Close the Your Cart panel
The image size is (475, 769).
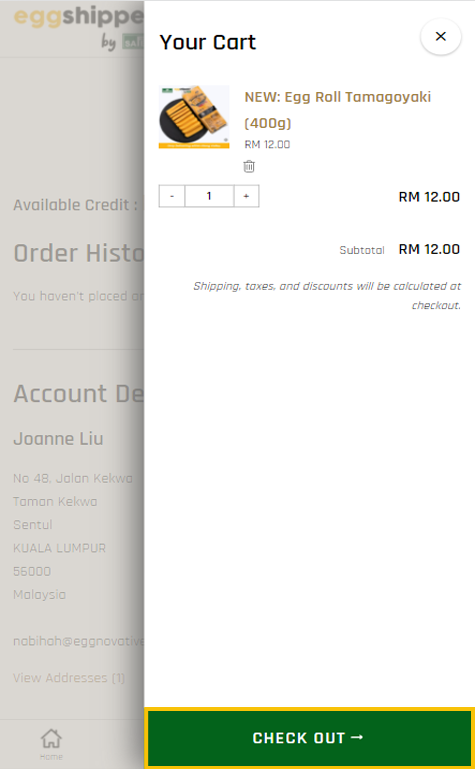pos(441,36)
